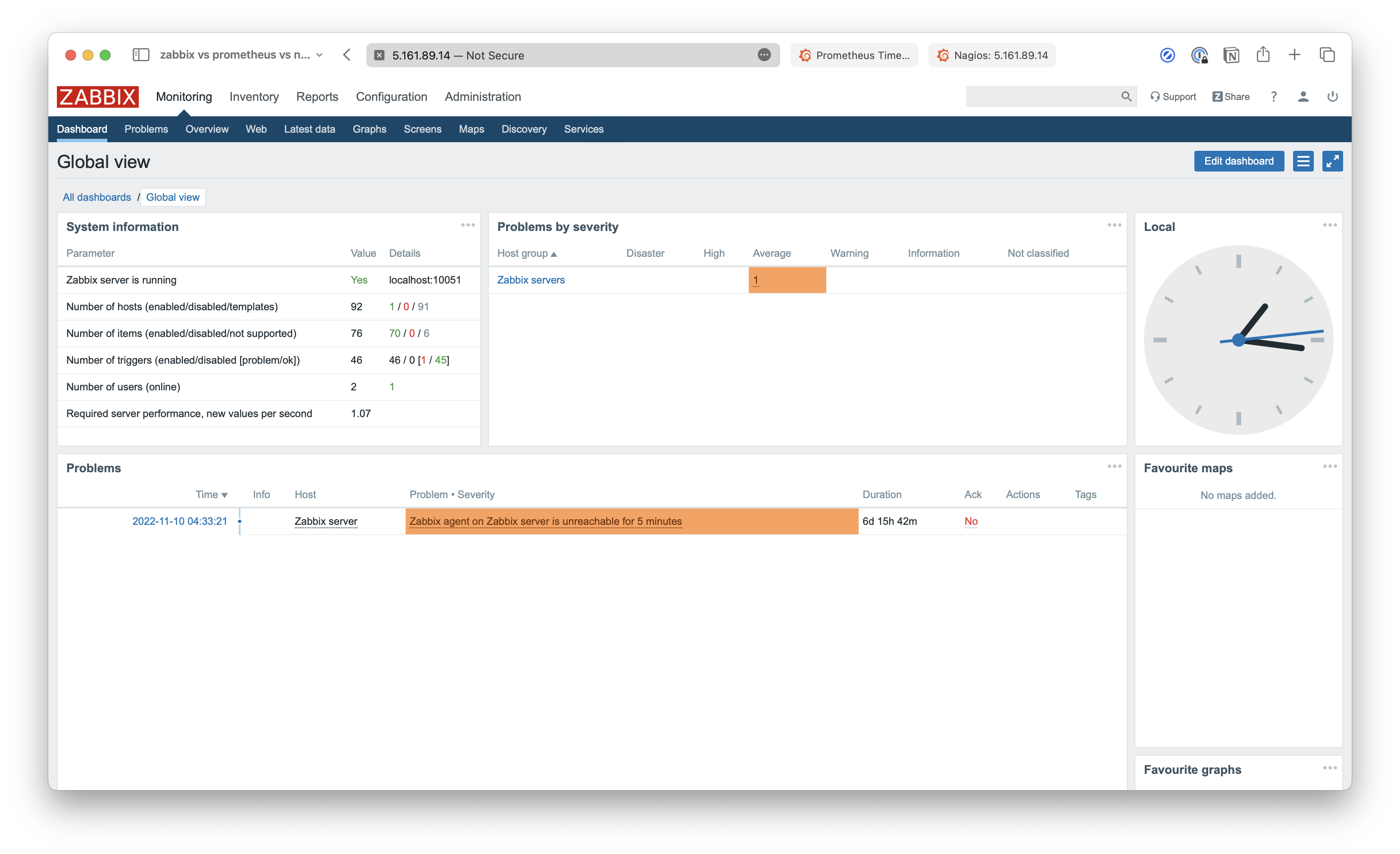This screenshot has height=854, width=1400.
Task: Open the user profile icon
Action: pos(1303,97)
